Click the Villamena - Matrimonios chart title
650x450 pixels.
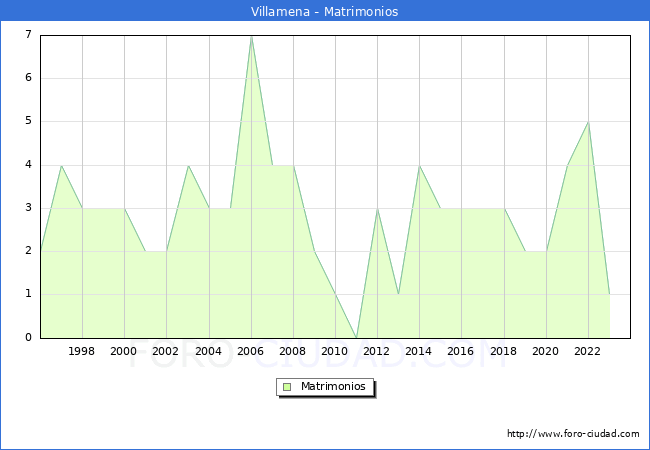(x=324, y=11)
